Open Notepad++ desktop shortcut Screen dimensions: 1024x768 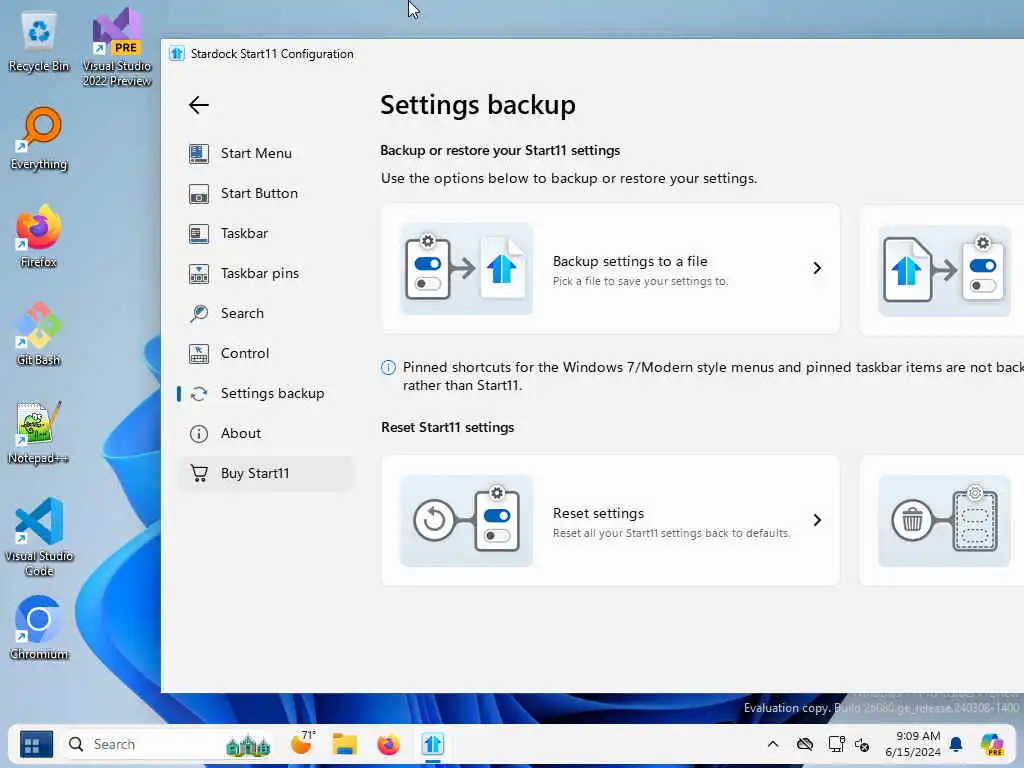tap(39, 433)
